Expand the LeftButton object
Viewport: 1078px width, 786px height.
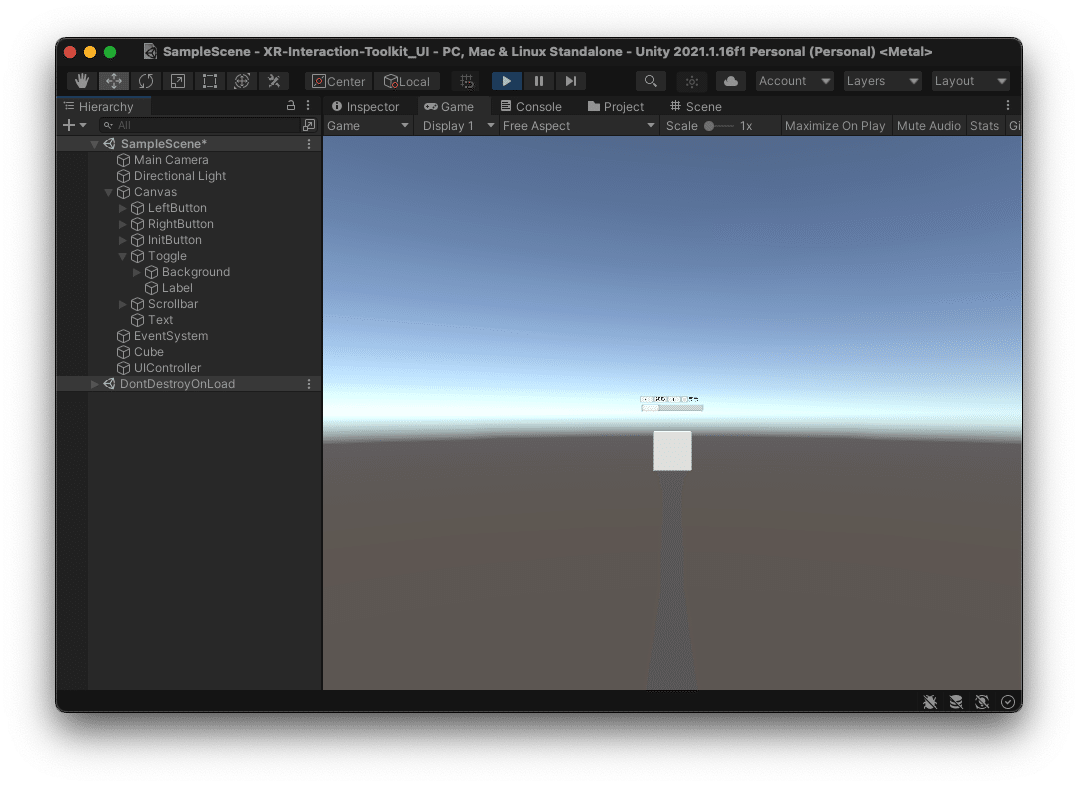[x=122, y=208]
